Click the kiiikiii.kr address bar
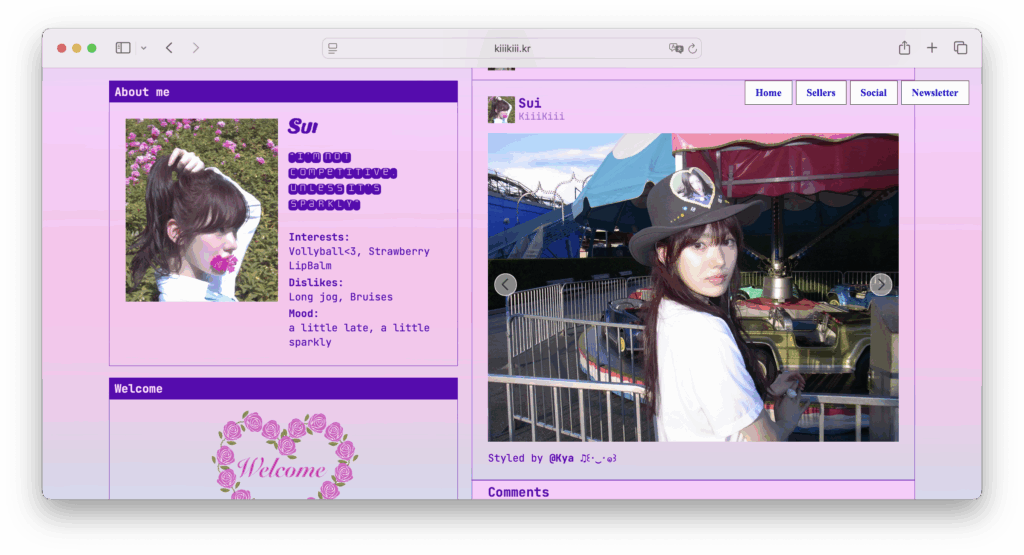Screen dimensions: 1024x555 [512, 48]
